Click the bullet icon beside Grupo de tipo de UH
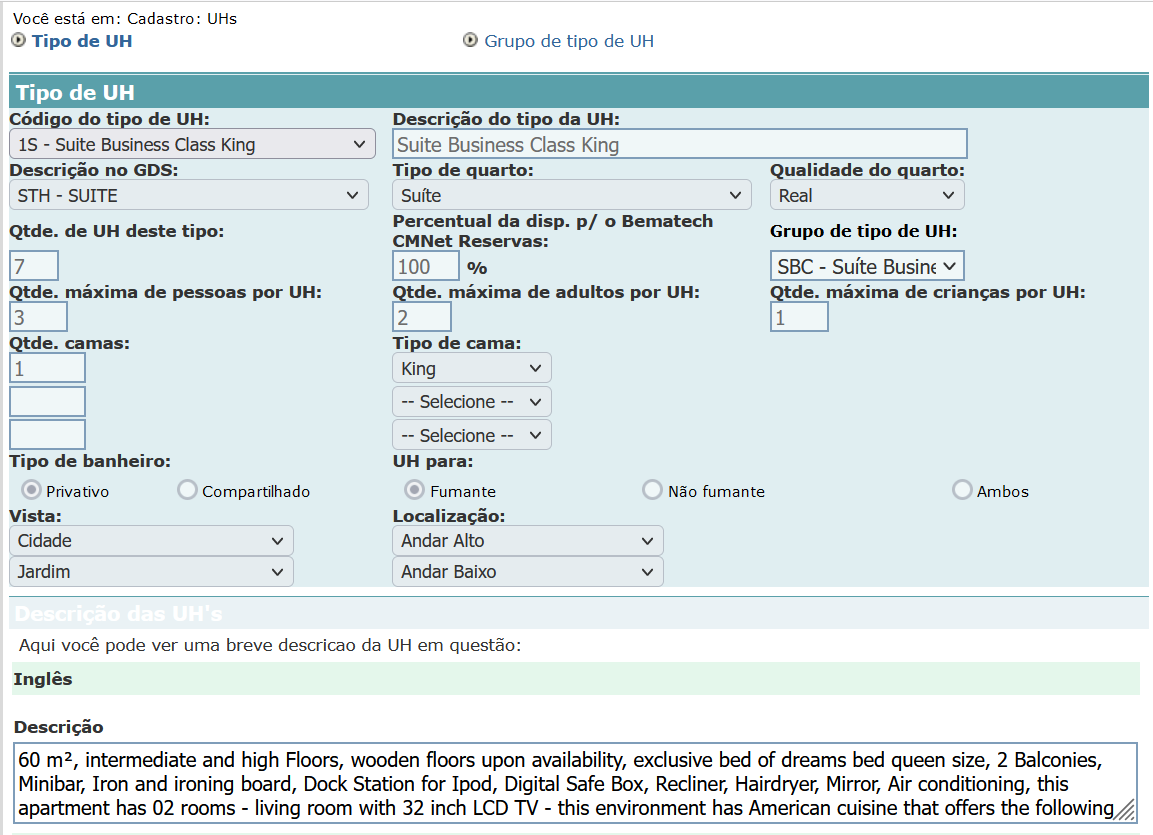 (x=470, y=40)
